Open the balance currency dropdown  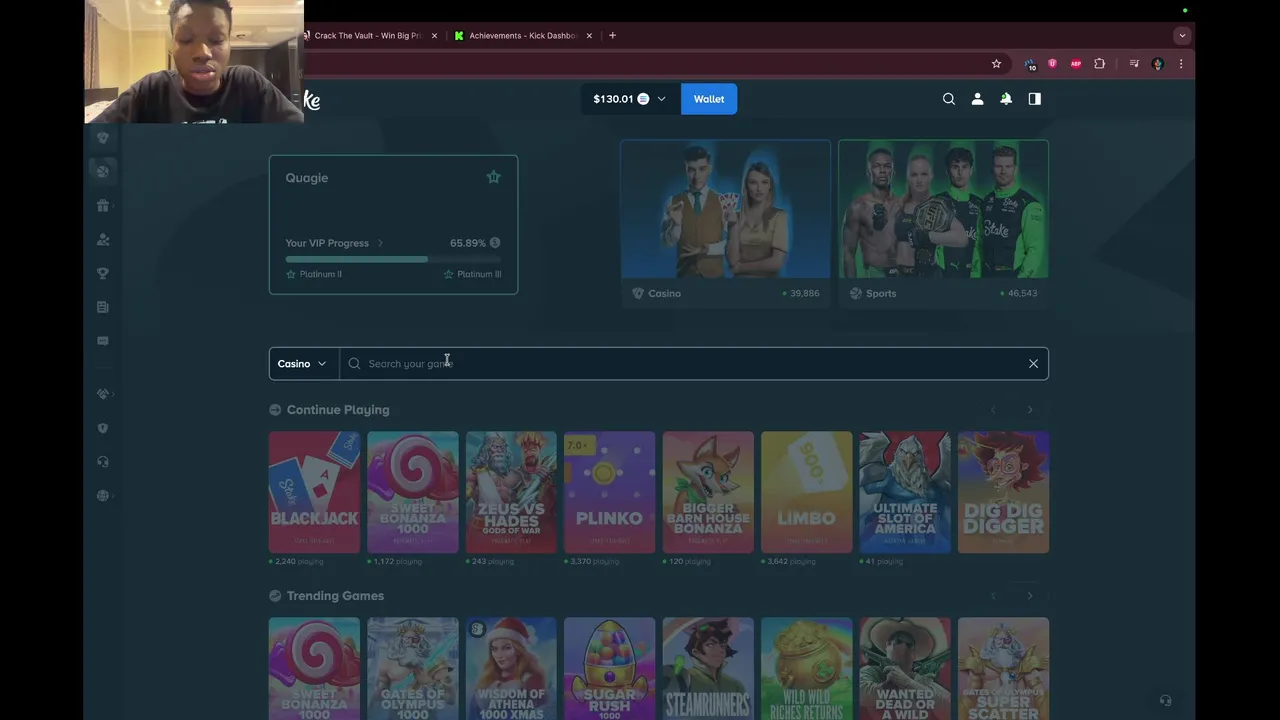[630, 99]
